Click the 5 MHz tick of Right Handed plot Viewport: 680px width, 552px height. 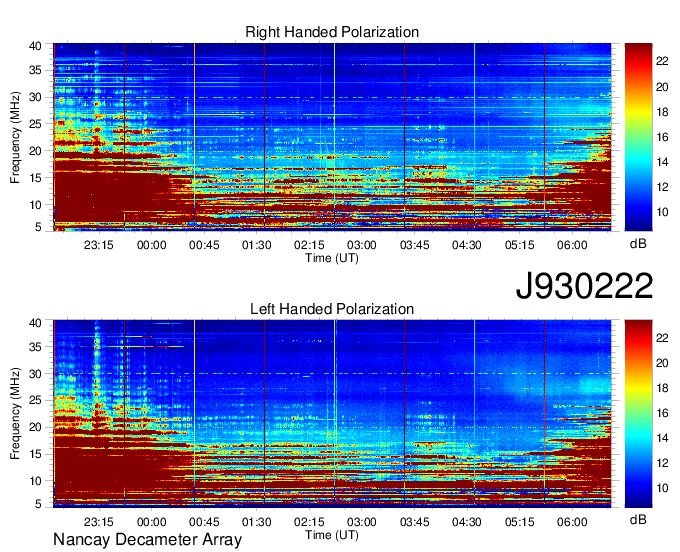pos(38,227)
